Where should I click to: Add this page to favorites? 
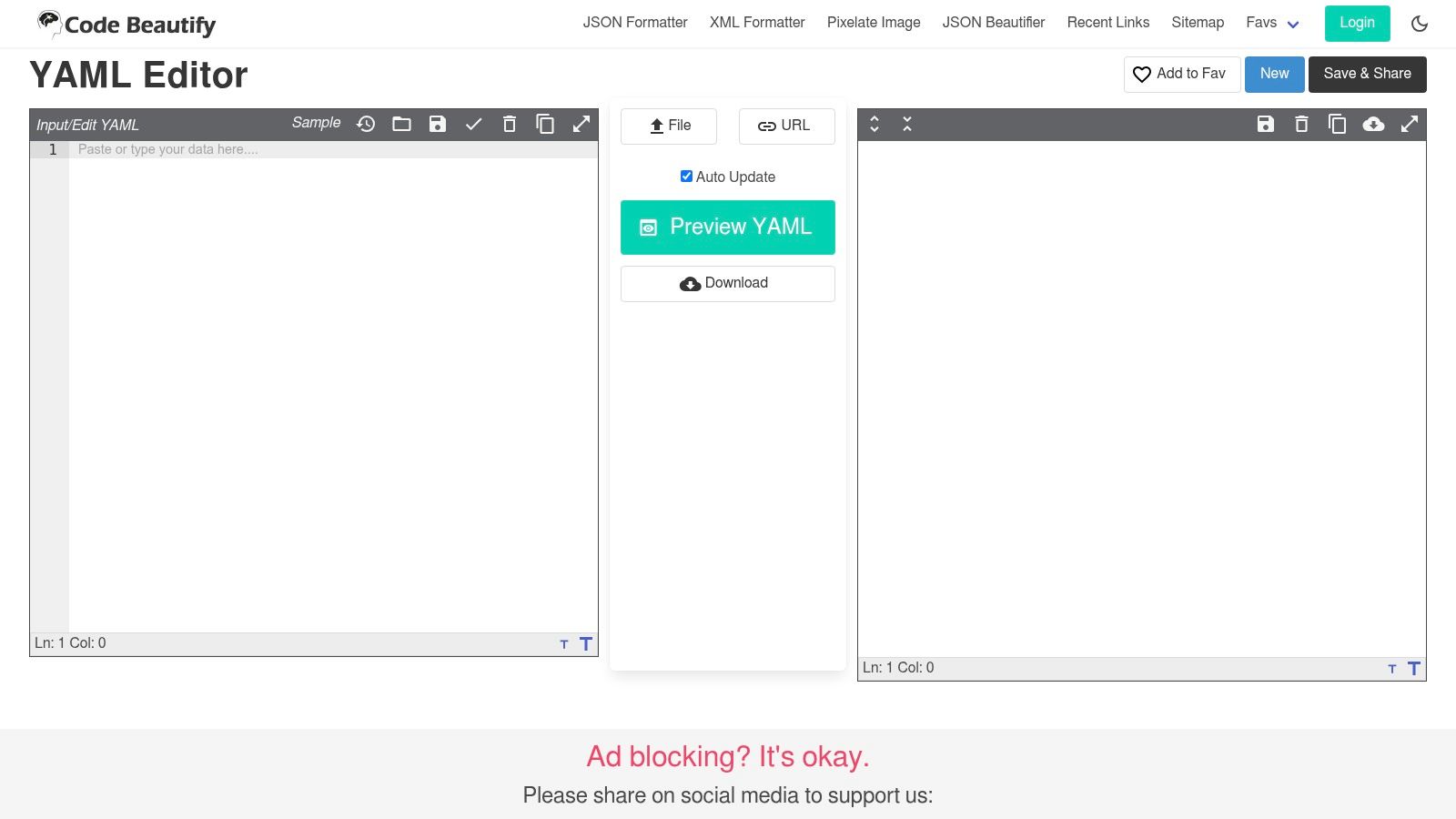1182,75
